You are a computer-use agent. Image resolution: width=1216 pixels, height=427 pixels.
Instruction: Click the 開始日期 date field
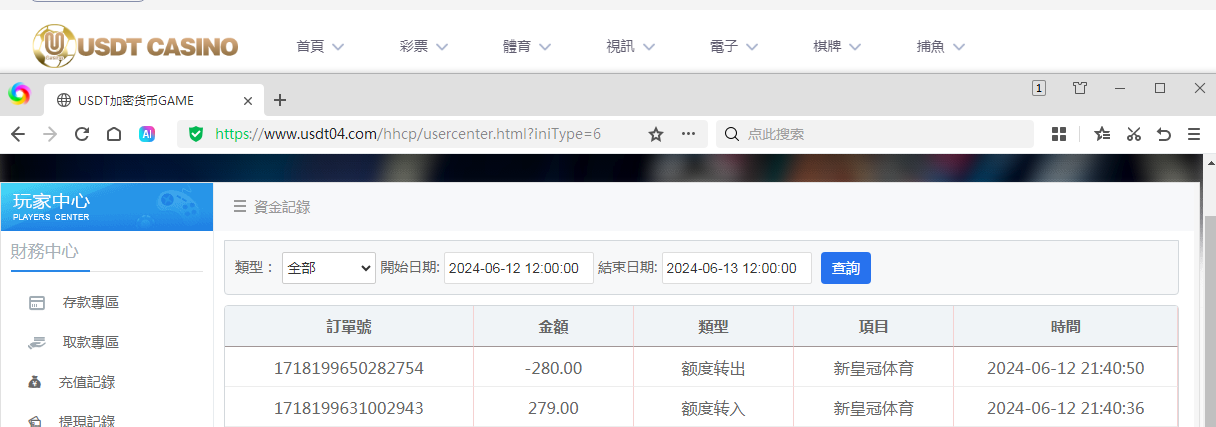click(x=519, y=268)
